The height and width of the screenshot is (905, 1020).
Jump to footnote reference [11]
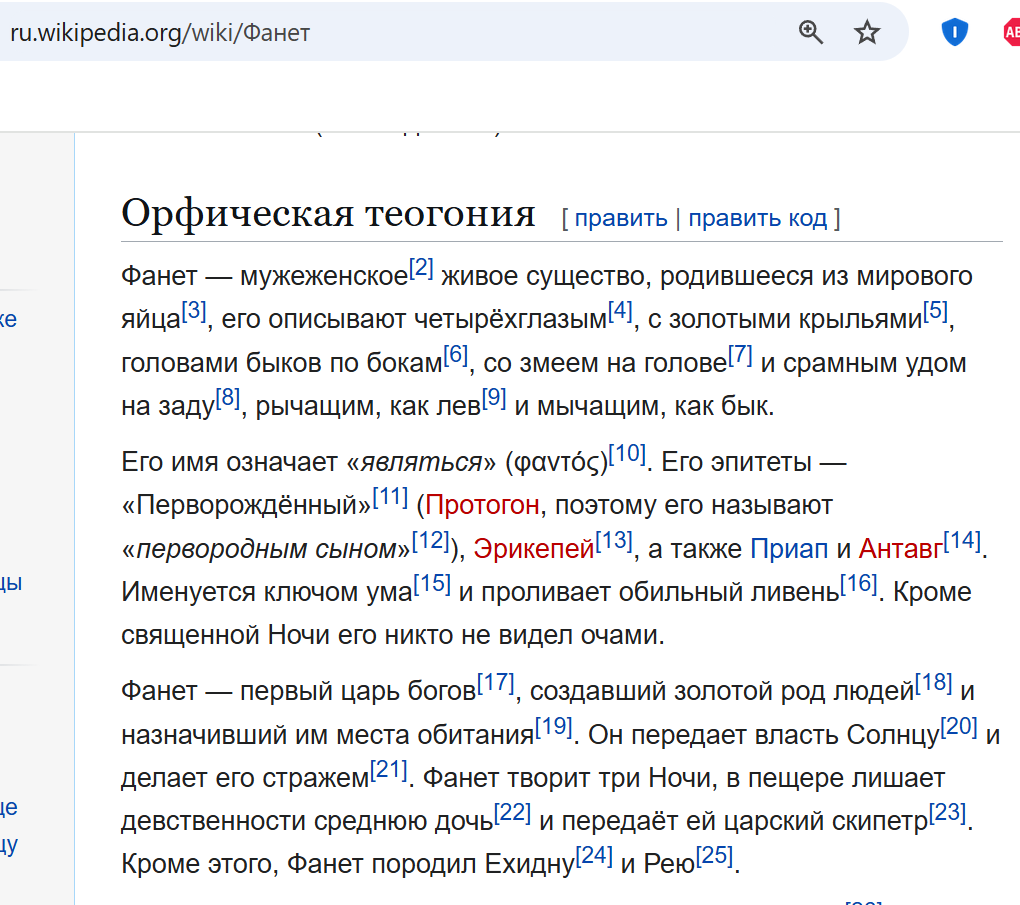[390, 497]
